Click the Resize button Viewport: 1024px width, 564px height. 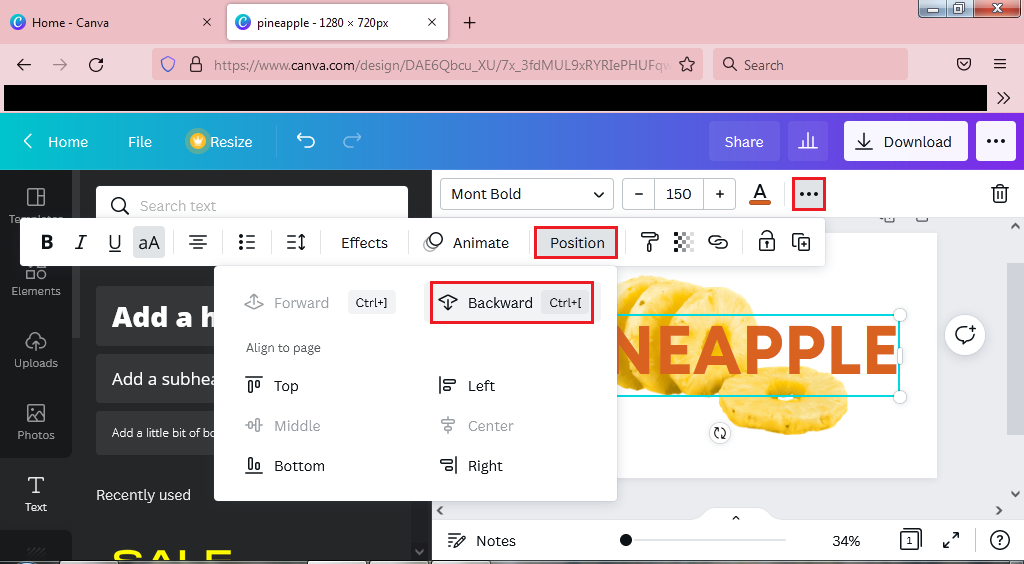220,142
